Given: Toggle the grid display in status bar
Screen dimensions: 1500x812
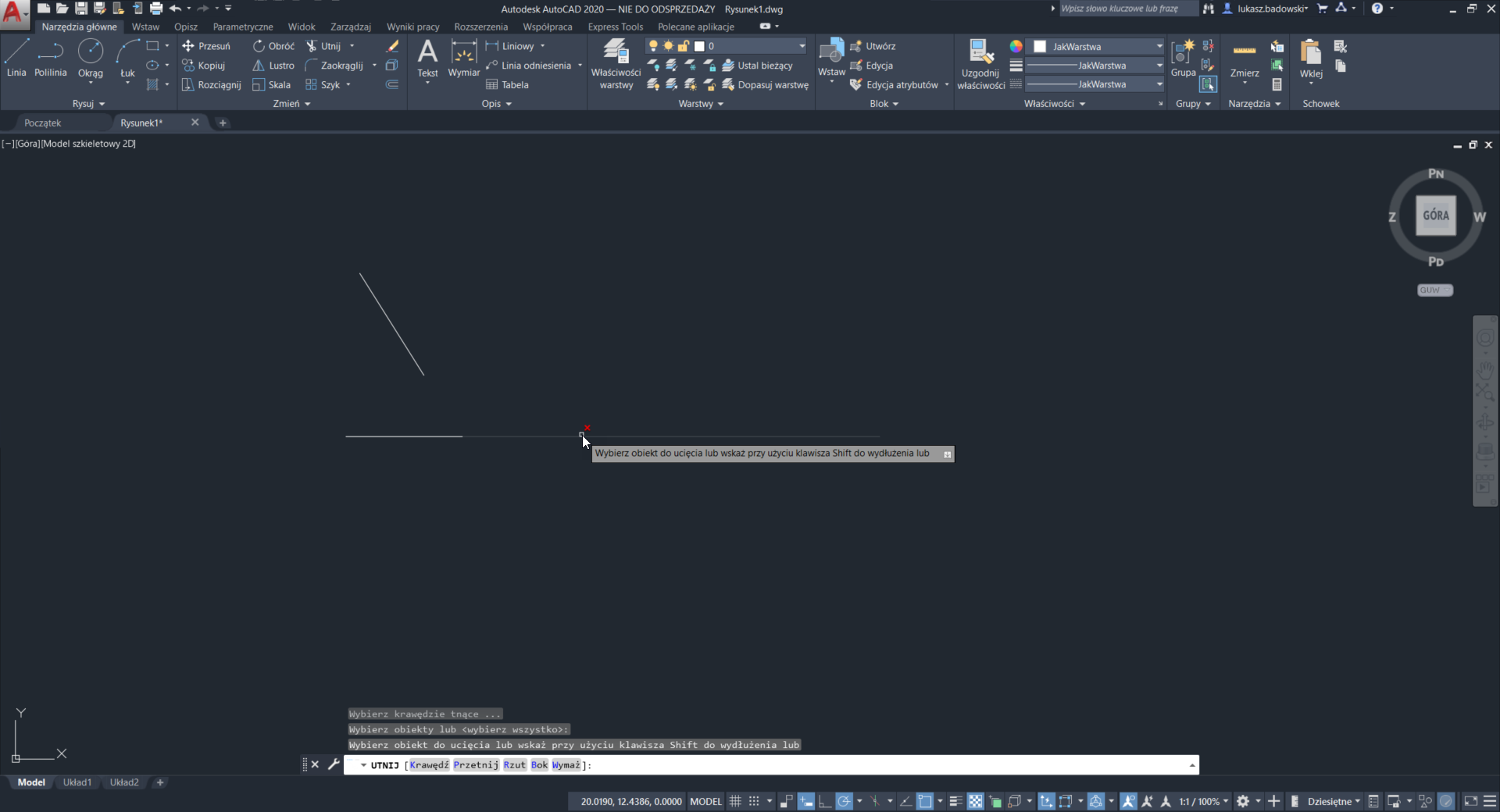Looking at the screenshot, I should [x=735, y=801].
